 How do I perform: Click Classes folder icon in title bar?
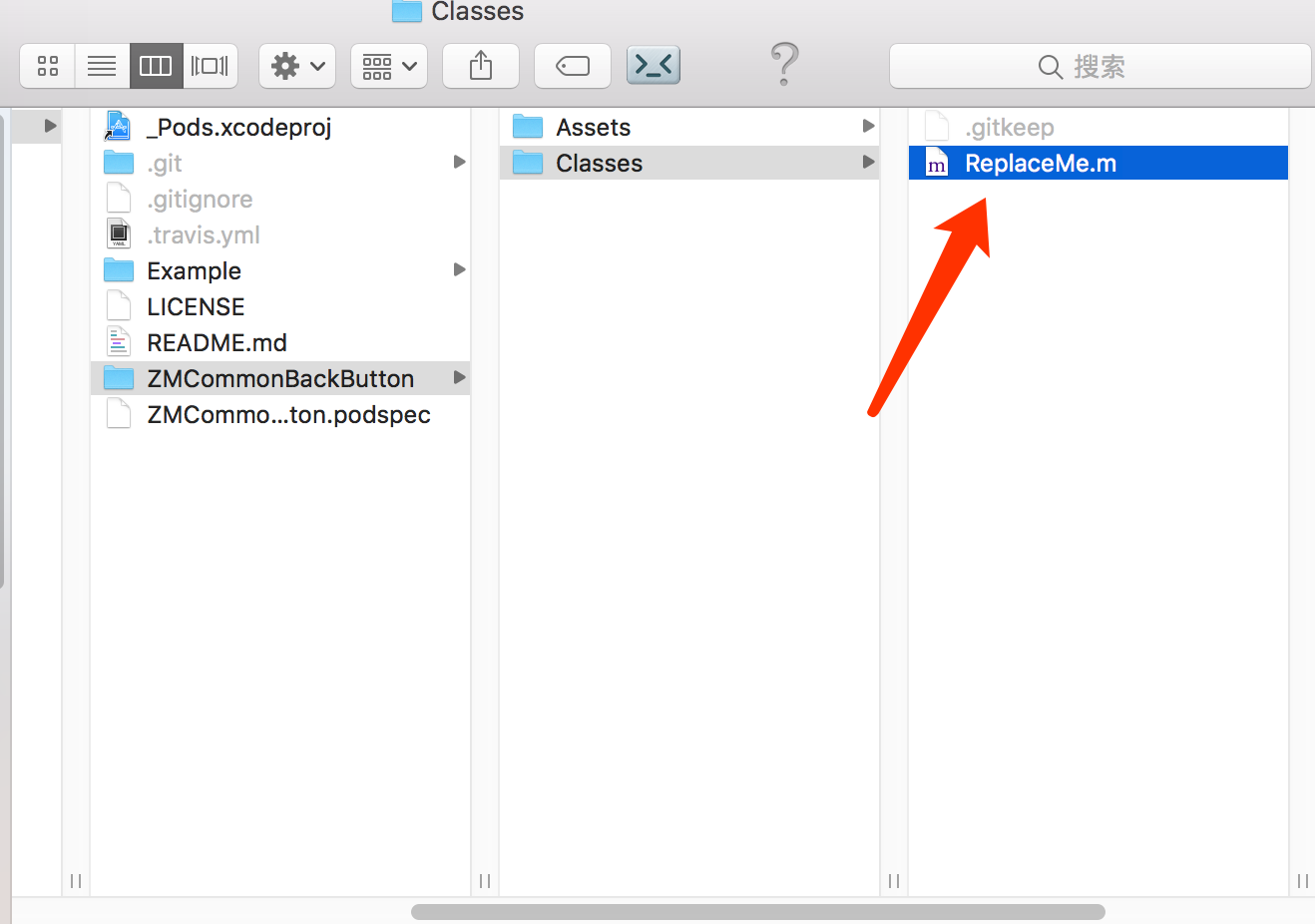[x=406, y=10]
